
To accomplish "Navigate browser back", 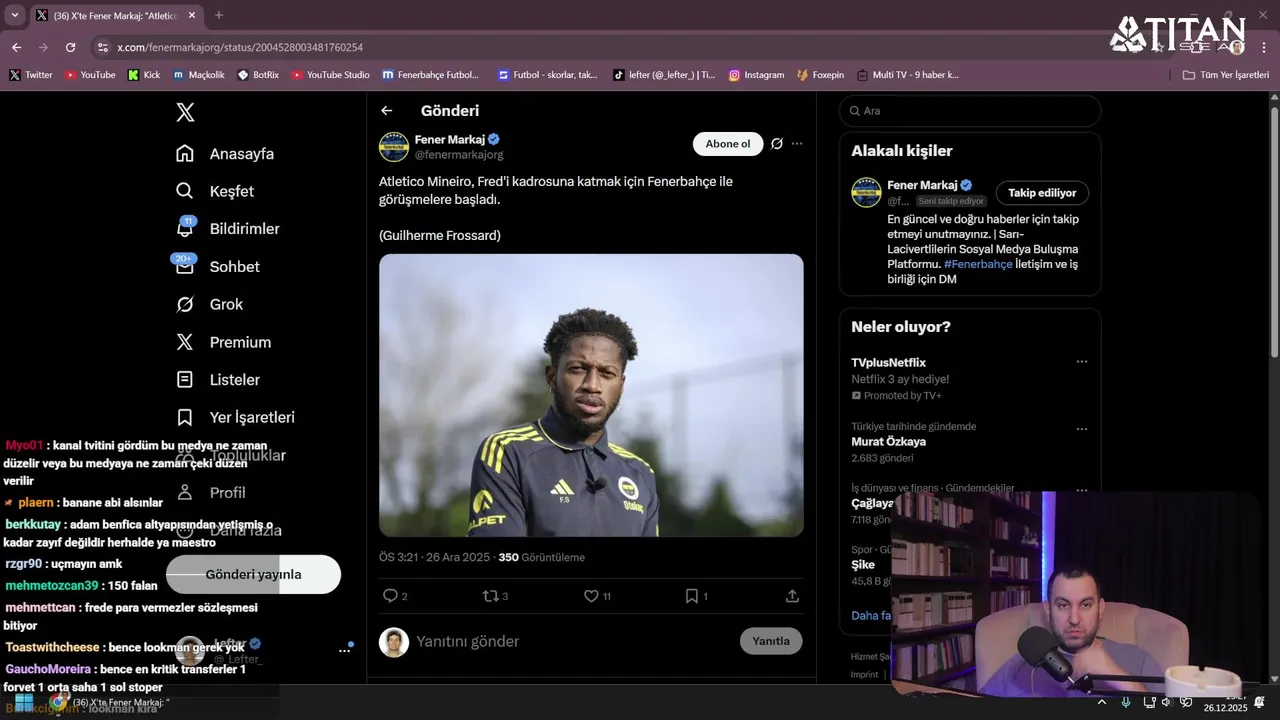I will tap(16, 47).
